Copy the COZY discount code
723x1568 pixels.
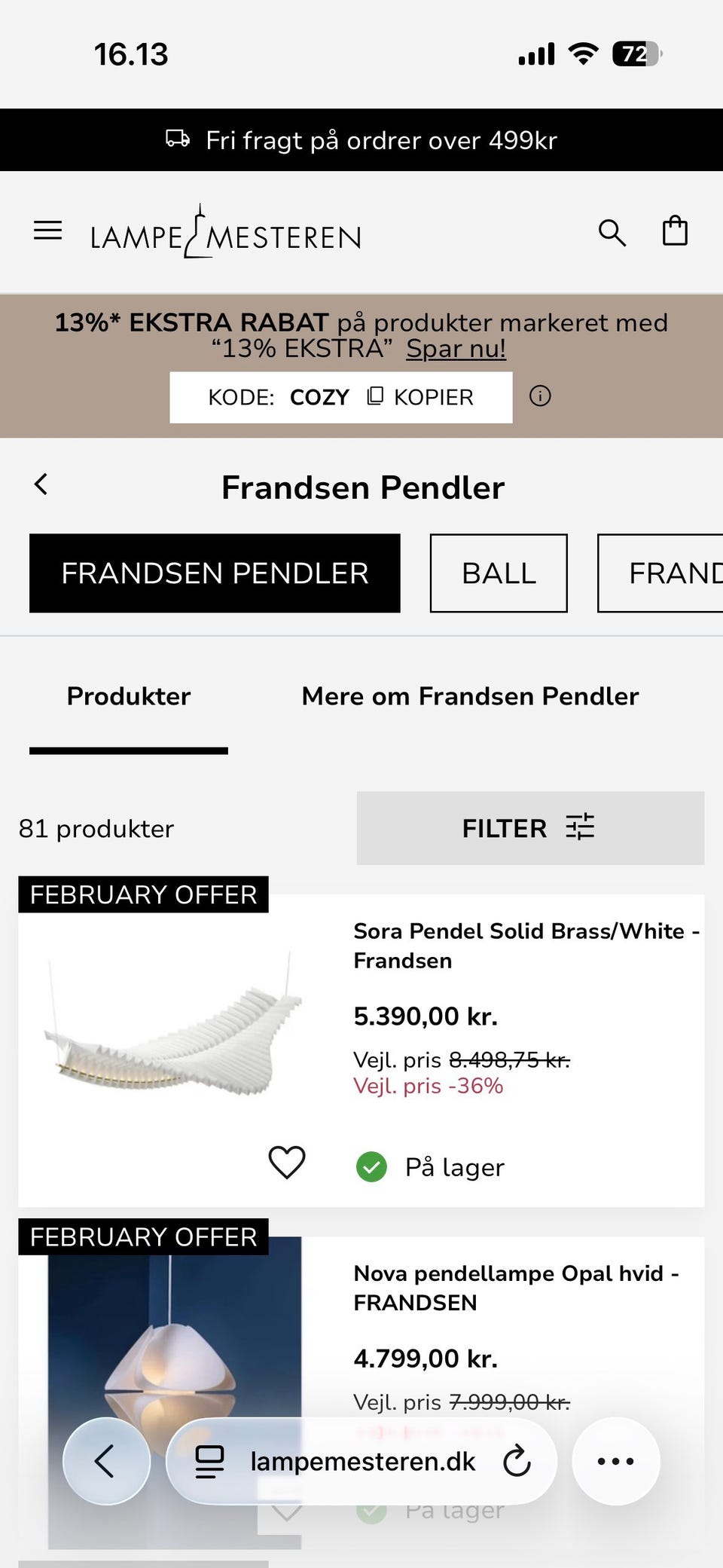click(419, 397)
